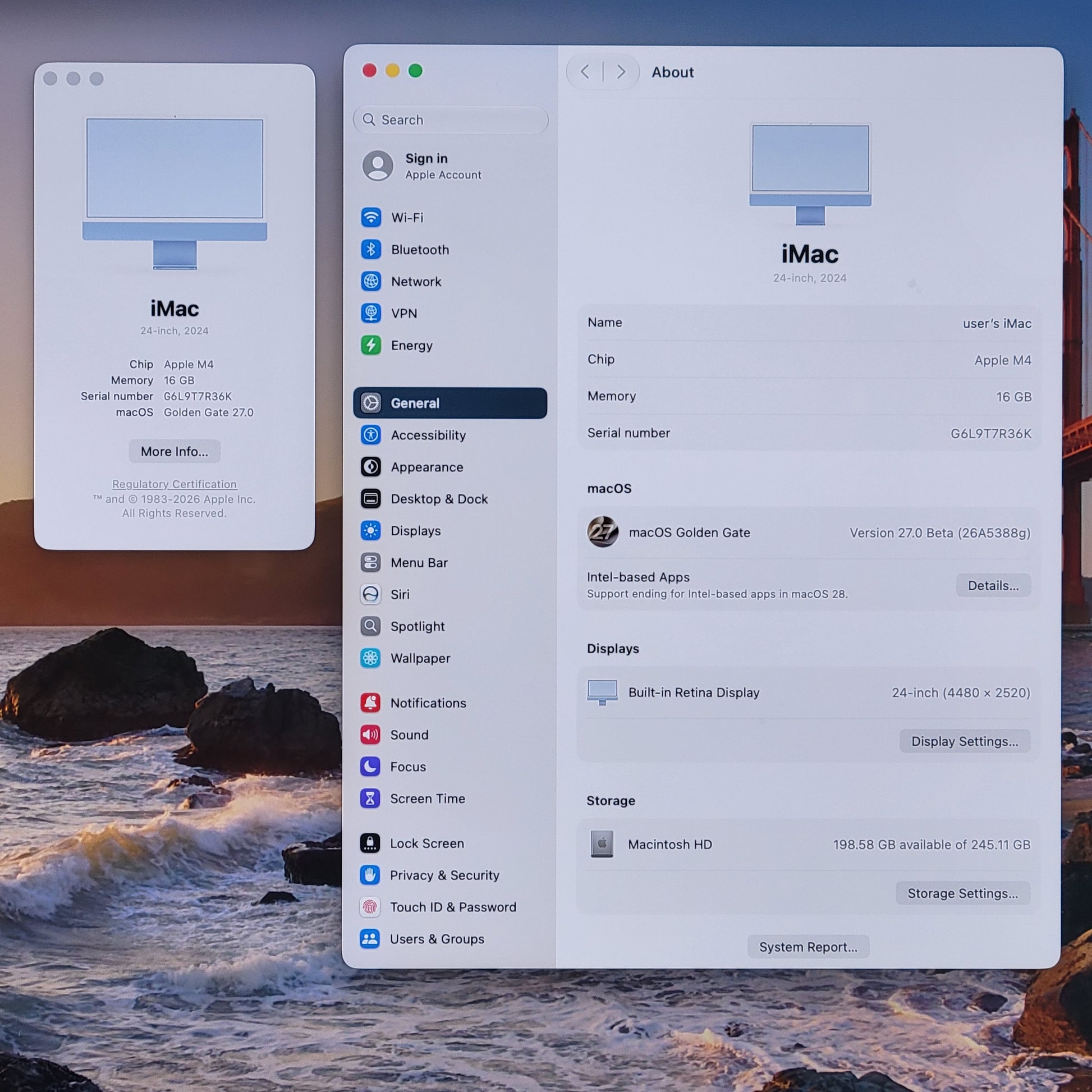Click the iMac image in About This Mac window
The image size is (1092, 1092).
pyautogui.click(x=175, y=193)
